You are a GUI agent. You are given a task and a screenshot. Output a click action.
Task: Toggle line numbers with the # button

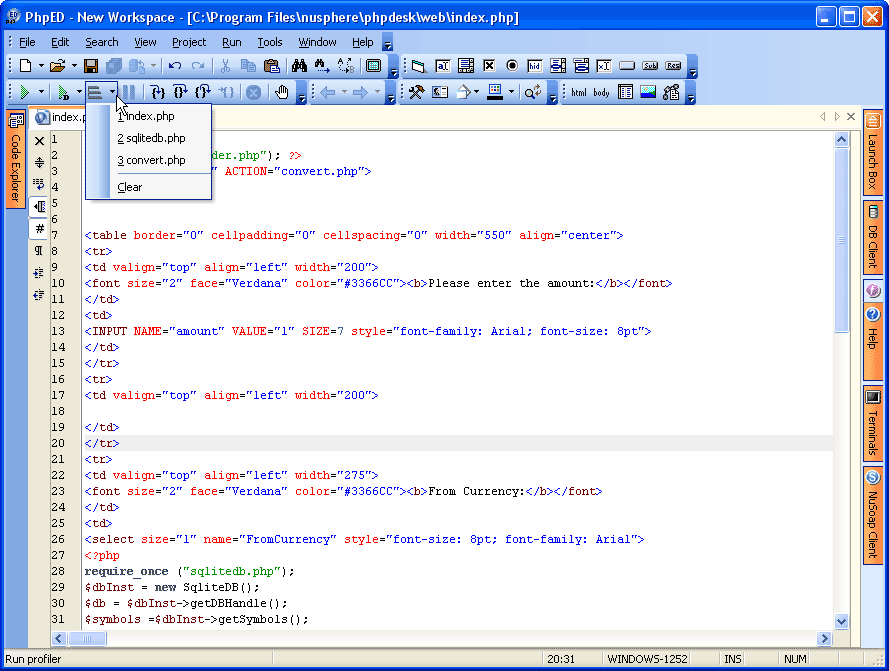(x=40, y=229)
